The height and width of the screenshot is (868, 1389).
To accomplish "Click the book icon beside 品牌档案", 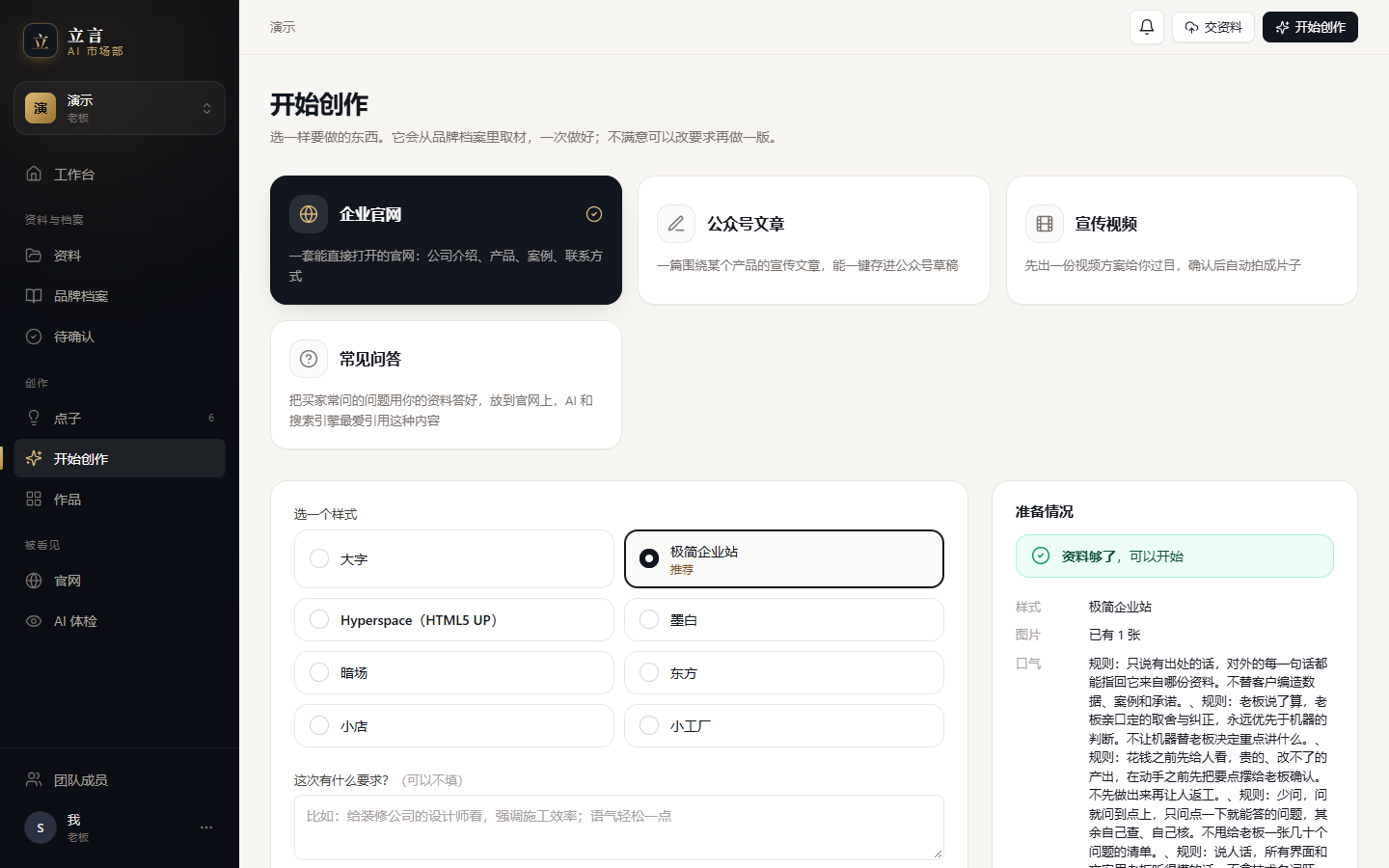I will 34,295.
